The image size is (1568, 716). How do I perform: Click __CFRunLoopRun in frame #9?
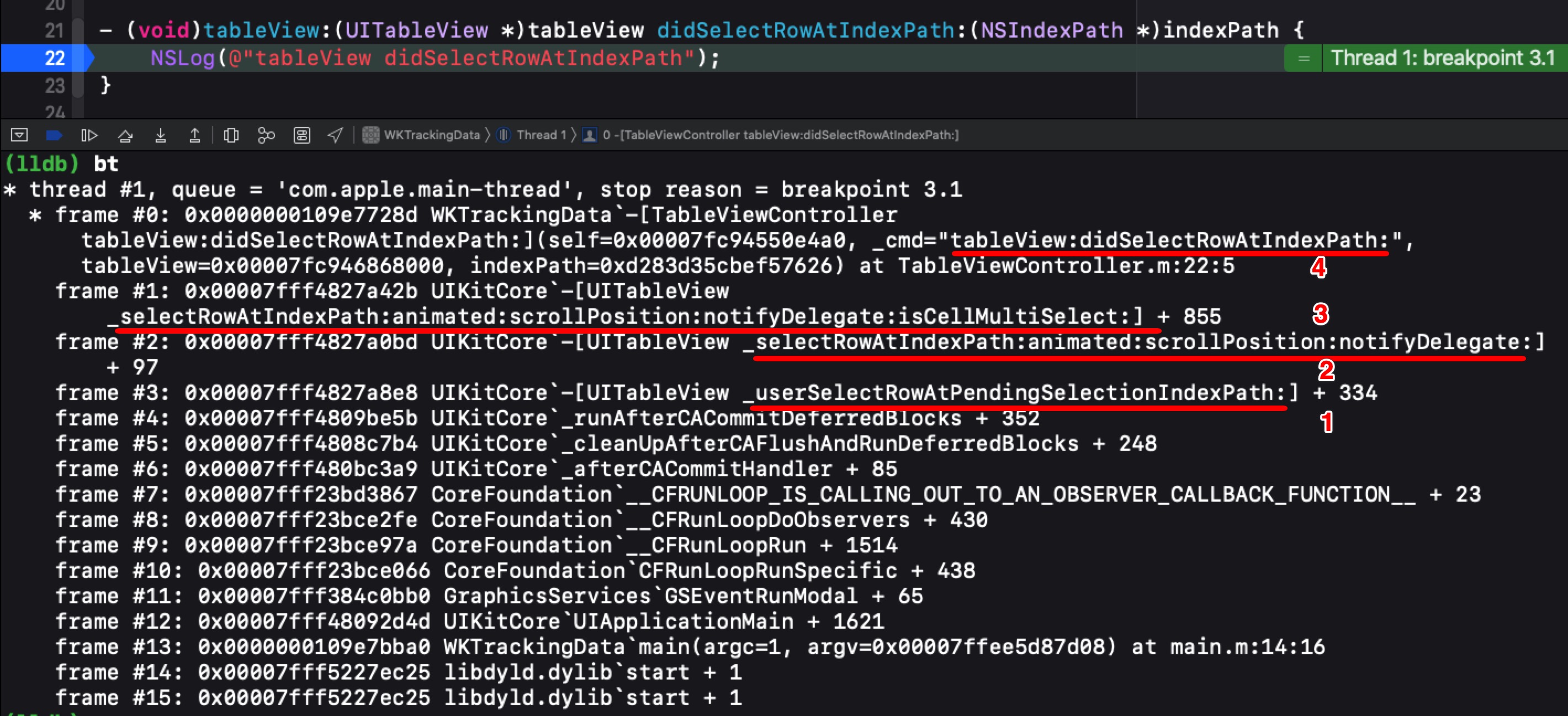point(716,545)
